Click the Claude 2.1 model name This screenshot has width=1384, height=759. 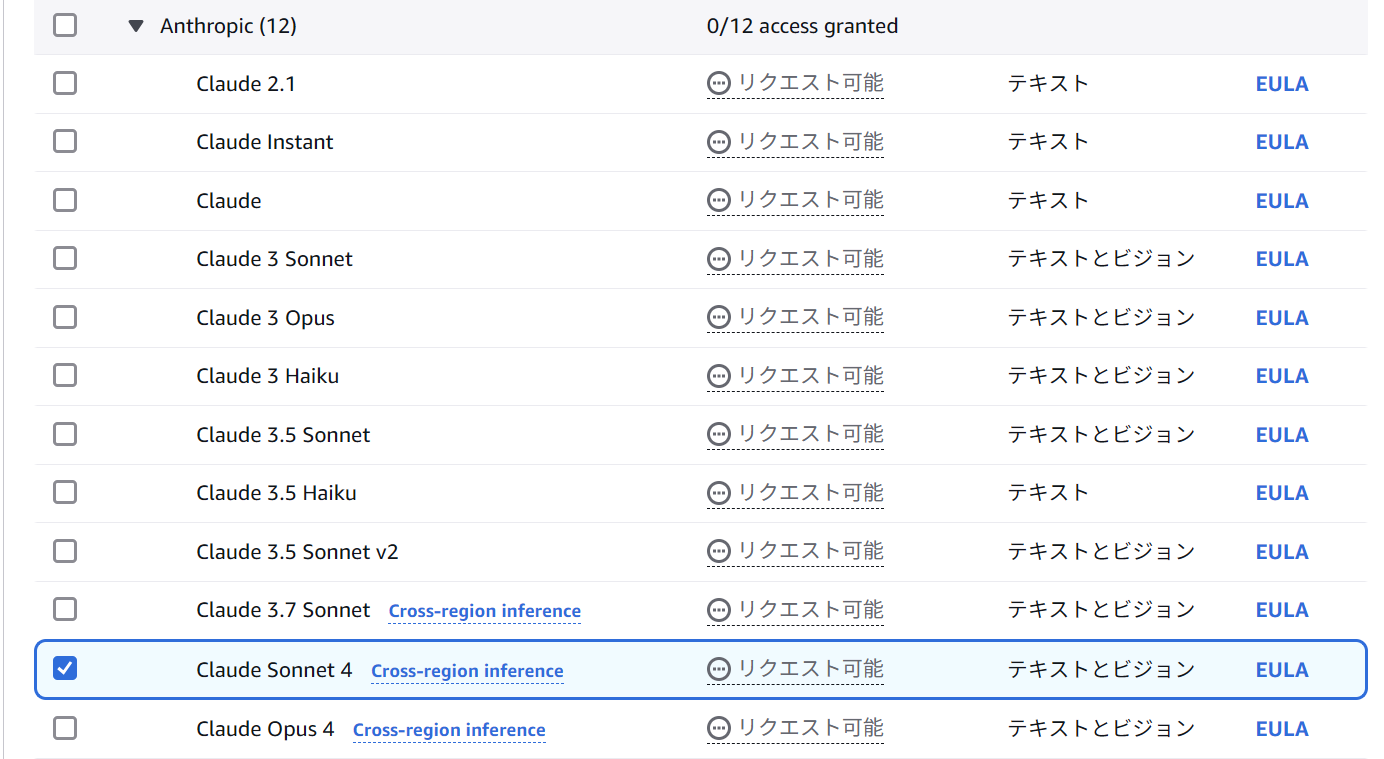[x=246, y=84]
